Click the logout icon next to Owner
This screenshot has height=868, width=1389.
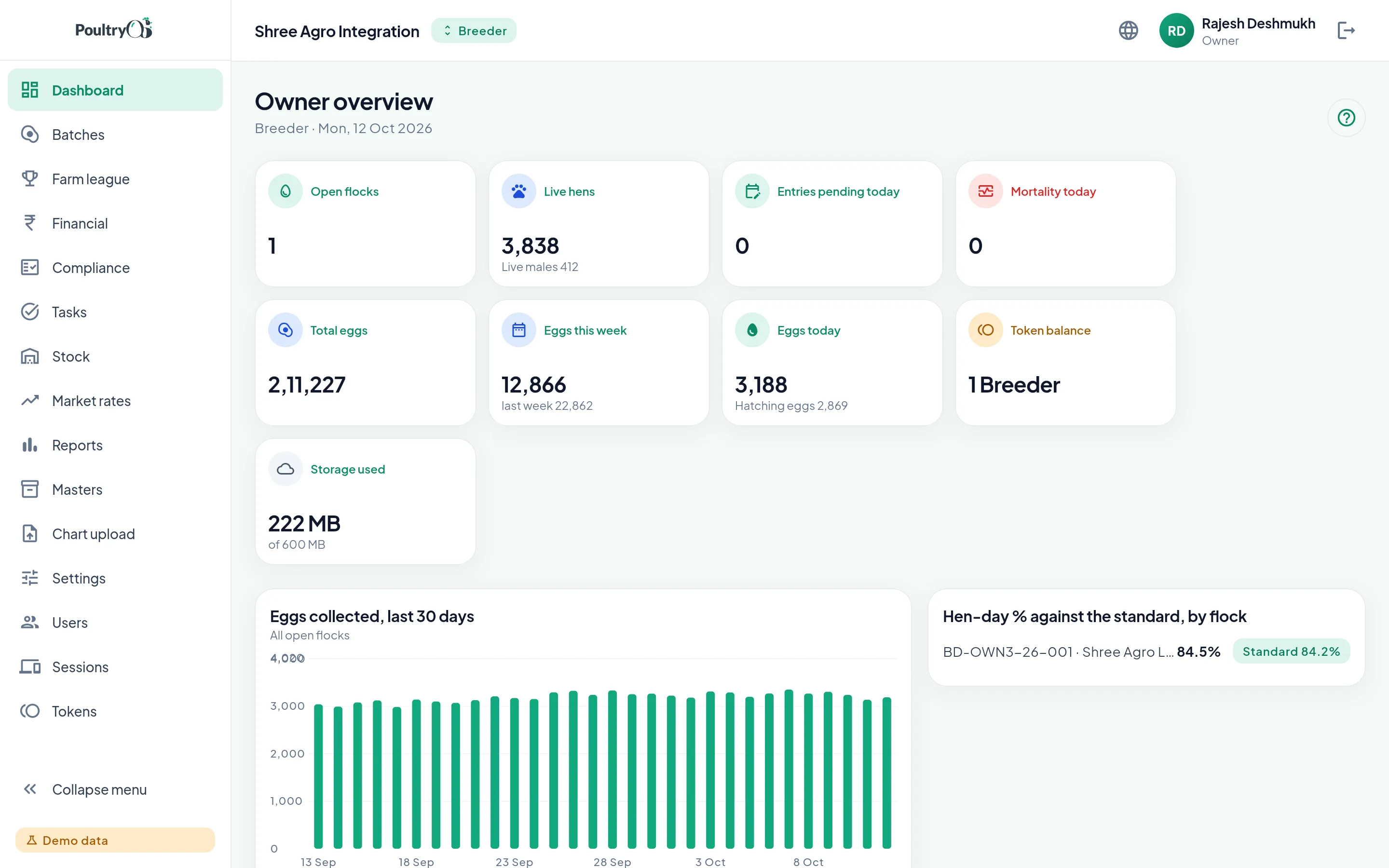pyautogui.click(x=1346, y=31)
